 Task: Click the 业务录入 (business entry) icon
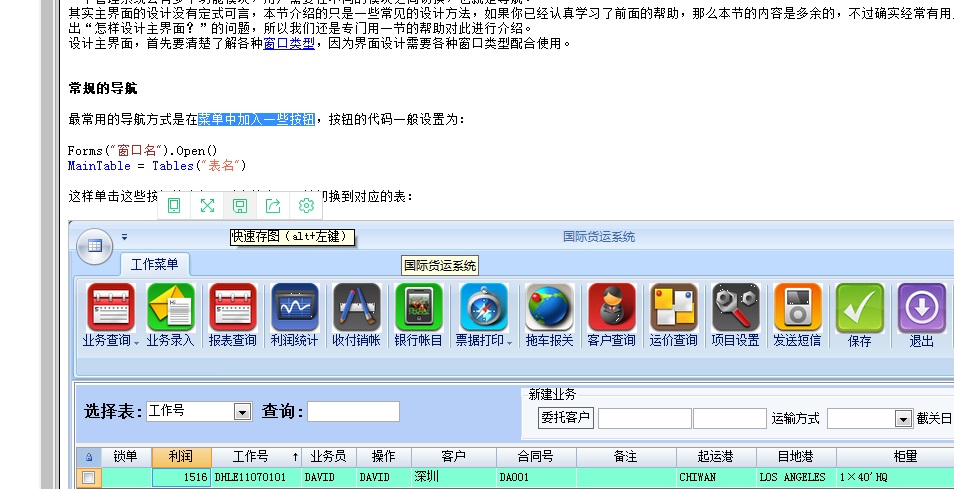tap(171, 308)
